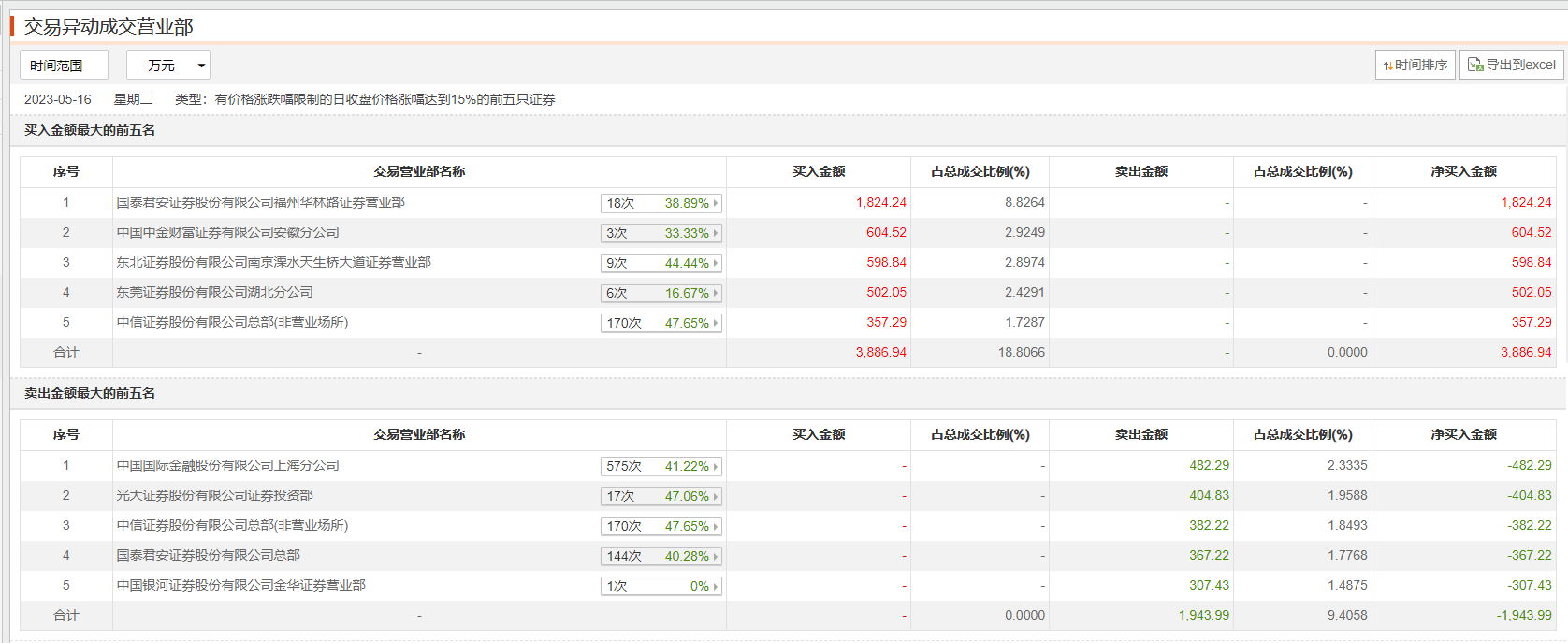
Task: Open 国泰君安证券股份有限公司总部 link
Action: [209, 555]
